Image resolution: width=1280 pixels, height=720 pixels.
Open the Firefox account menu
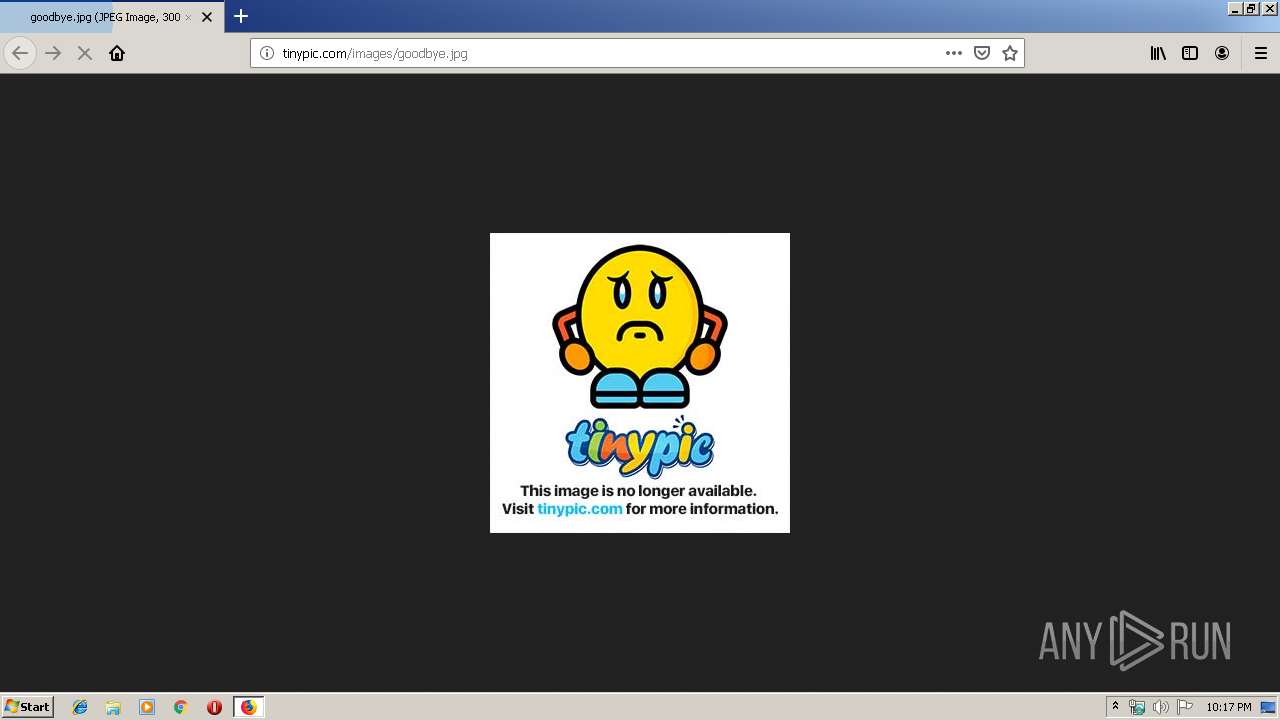coord(1222,53)
